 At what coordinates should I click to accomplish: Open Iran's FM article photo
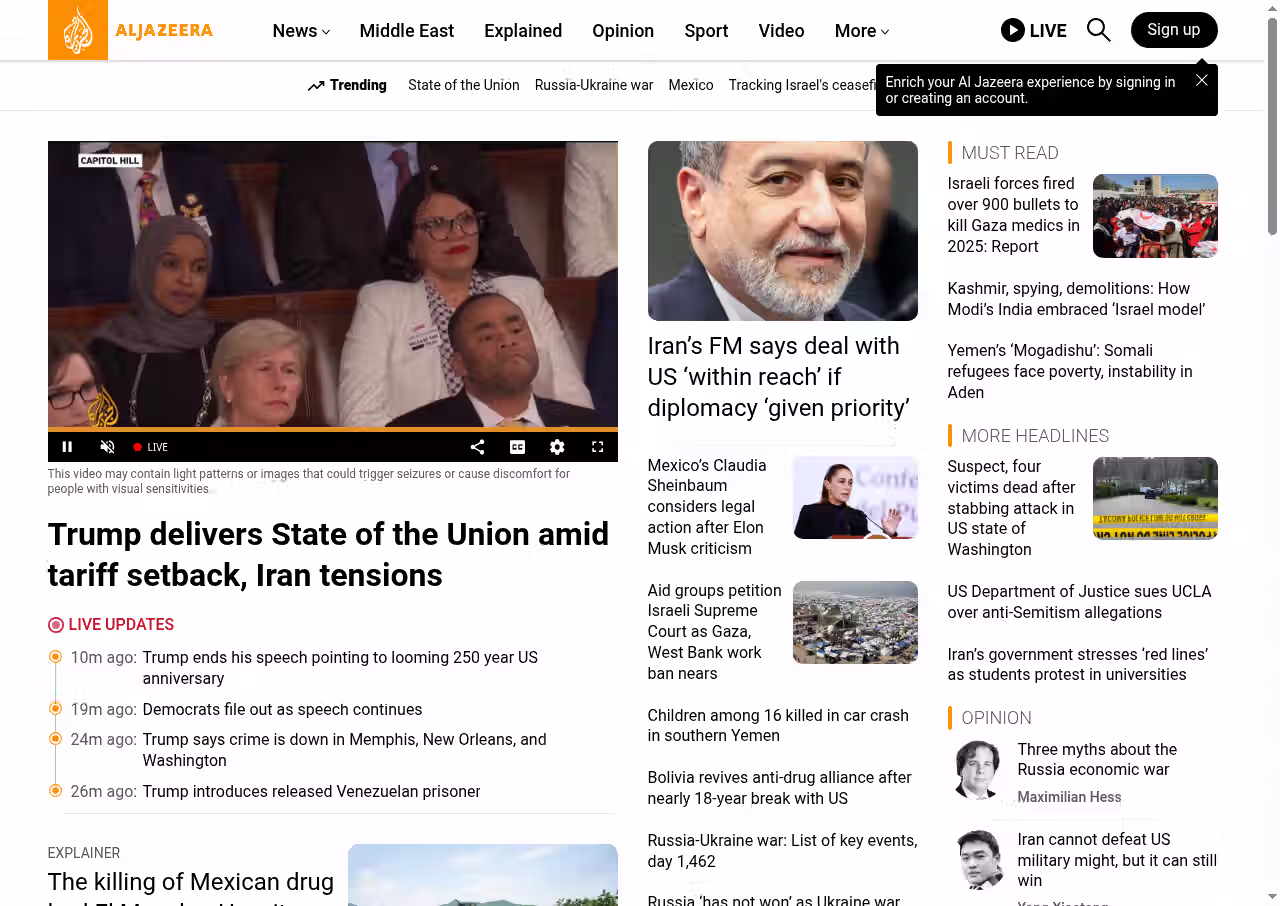tap(782, 231)
